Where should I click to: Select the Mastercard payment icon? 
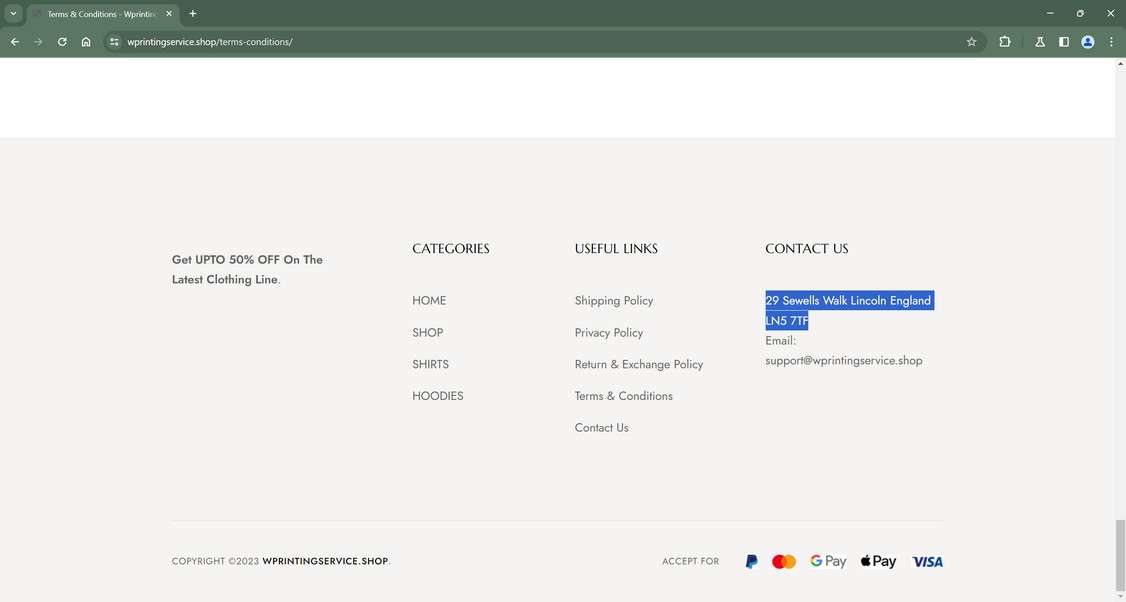pos(784,561)
